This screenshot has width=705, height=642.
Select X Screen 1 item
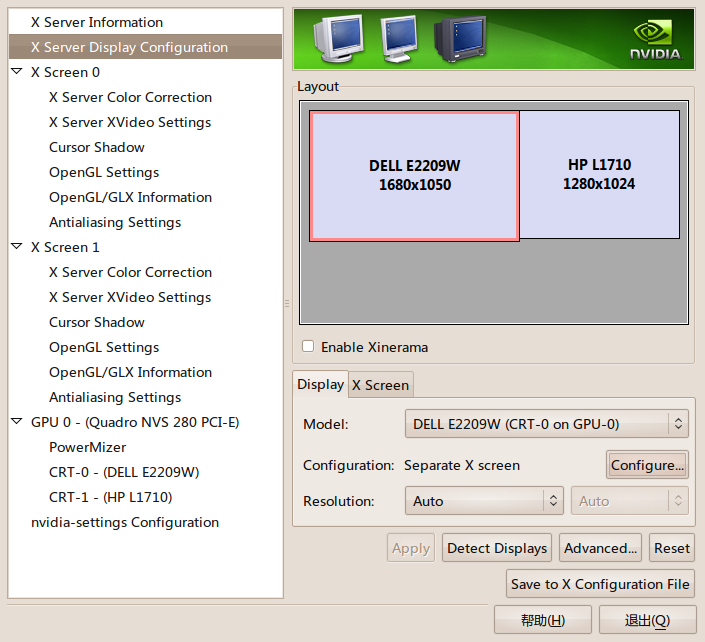pos(65,247)
